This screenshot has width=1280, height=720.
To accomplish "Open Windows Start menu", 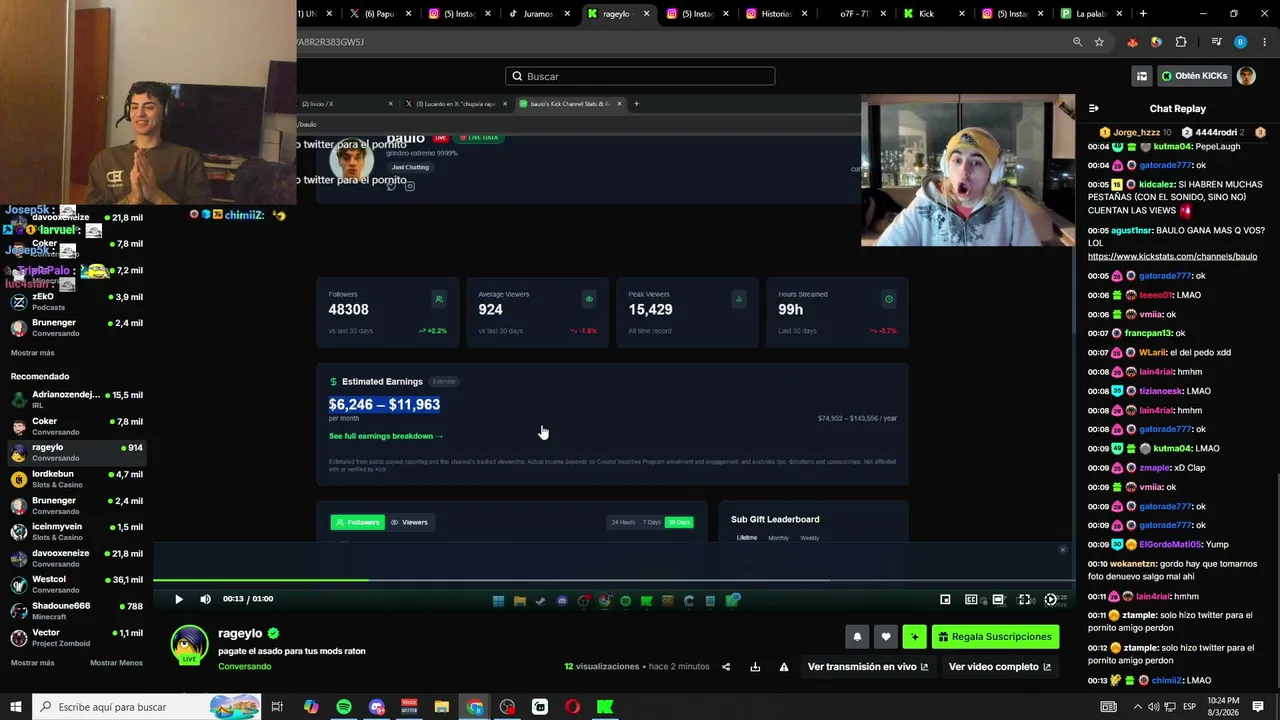I will [x=16, y=707].
